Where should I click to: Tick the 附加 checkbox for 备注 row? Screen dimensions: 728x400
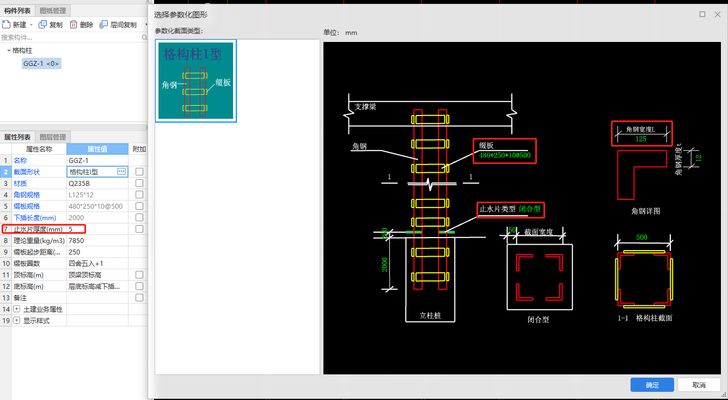[x=139, y=298]
